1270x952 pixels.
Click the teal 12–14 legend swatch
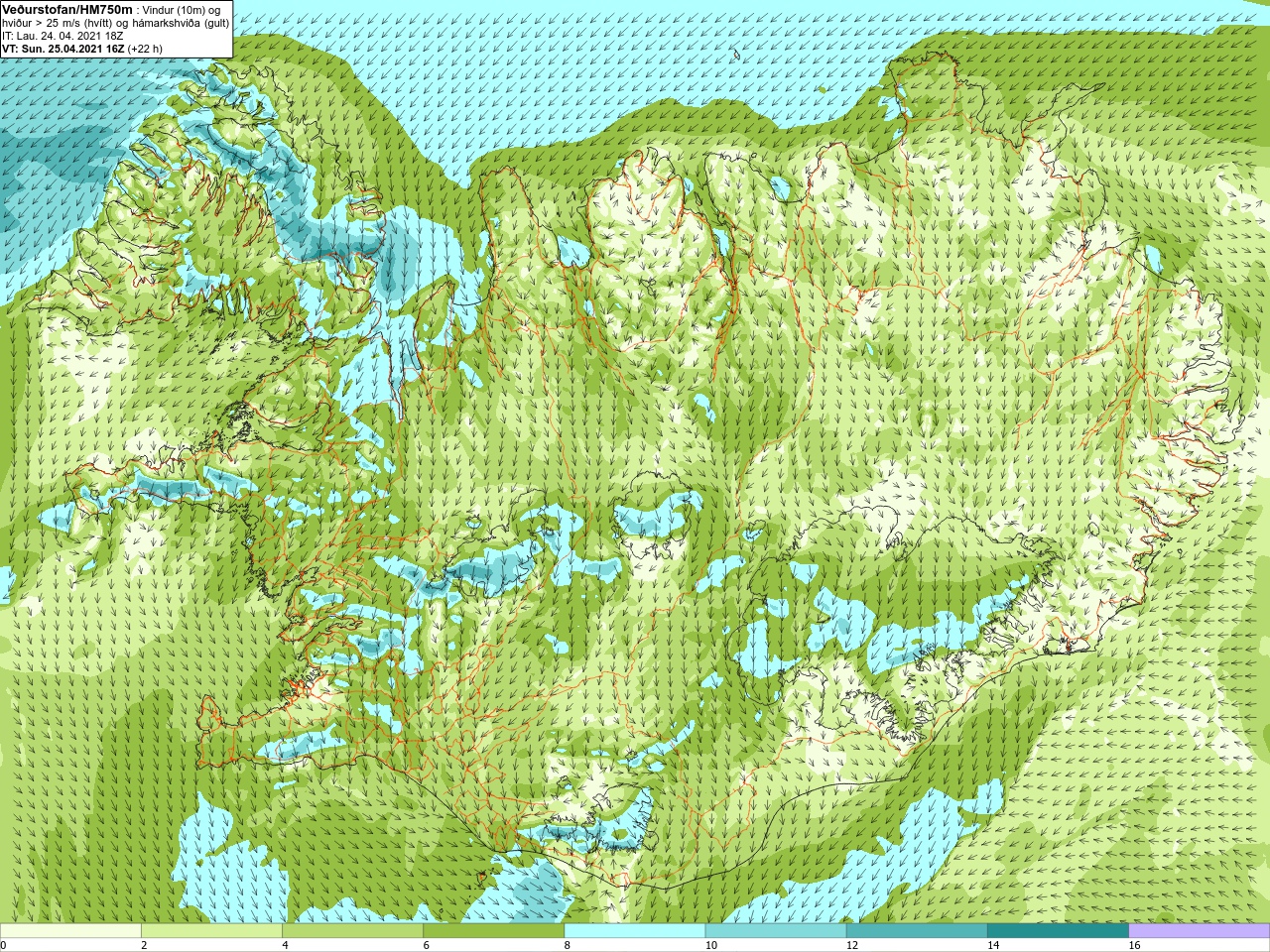point(917,931)
